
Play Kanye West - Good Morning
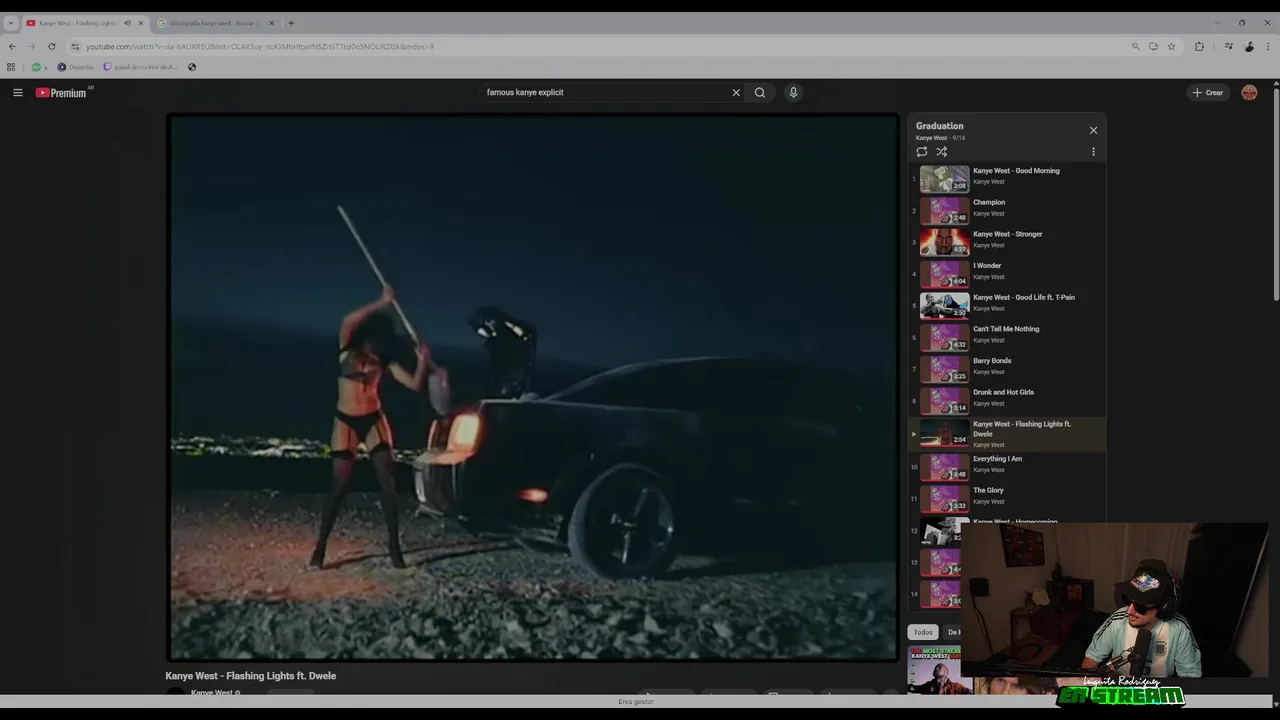click(1007, 178)
